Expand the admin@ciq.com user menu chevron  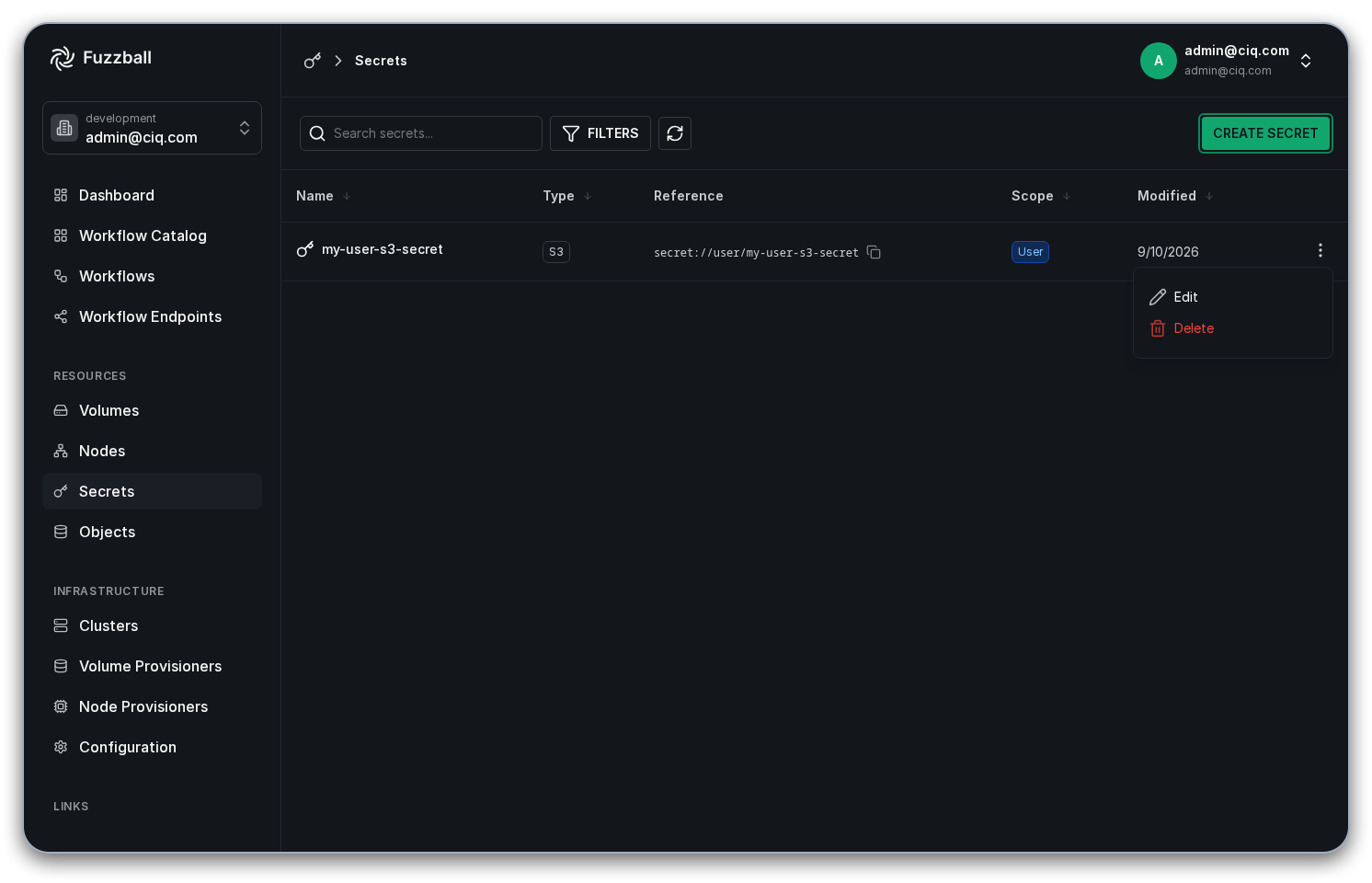[x=1306, y=61]
